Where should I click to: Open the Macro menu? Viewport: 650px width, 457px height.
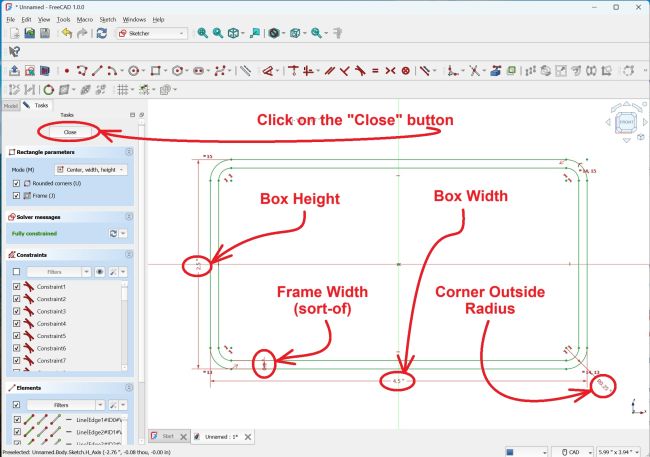pos(85,19)
